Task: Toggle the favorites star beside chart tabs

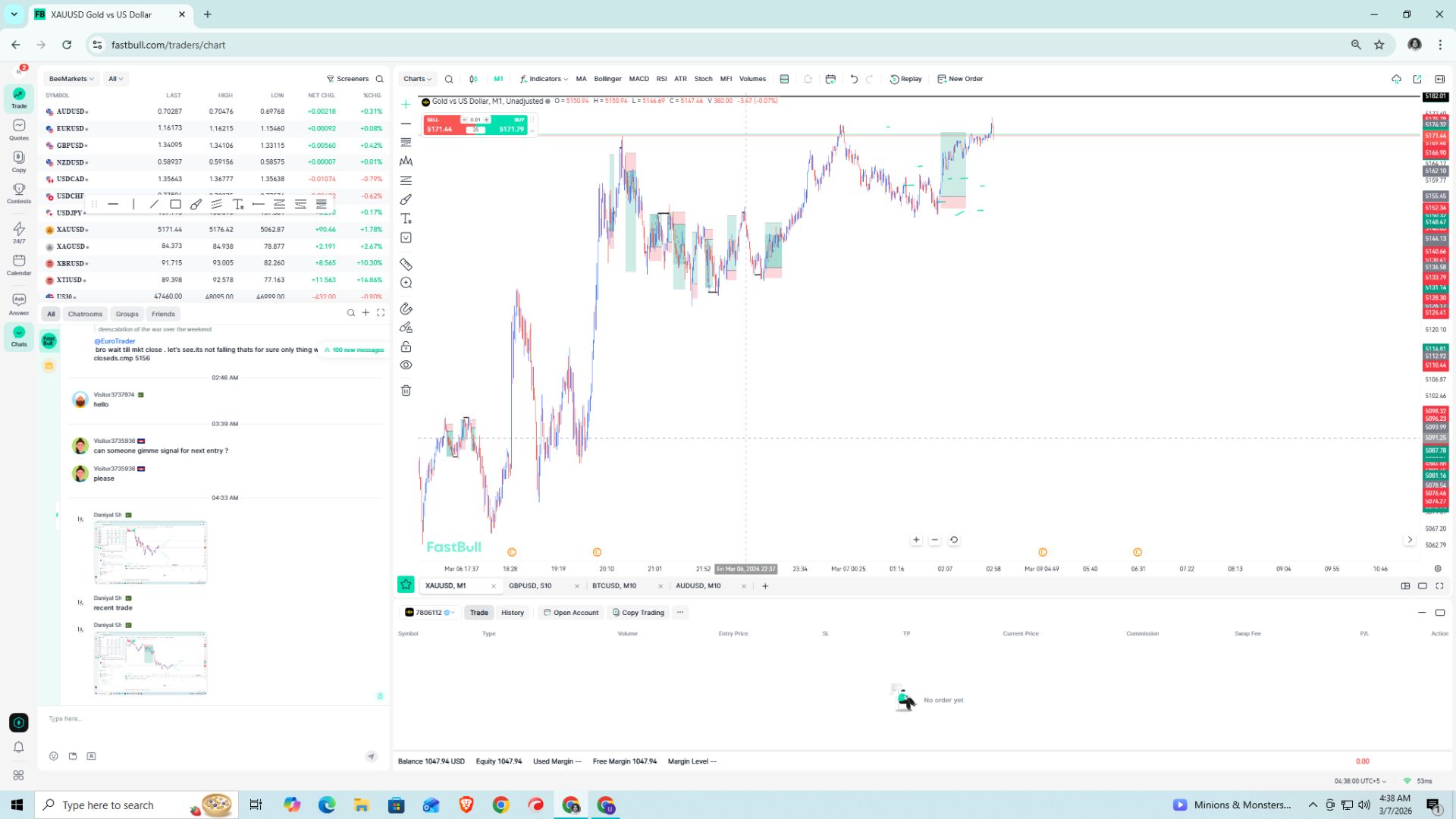Action: pos(406,585)
